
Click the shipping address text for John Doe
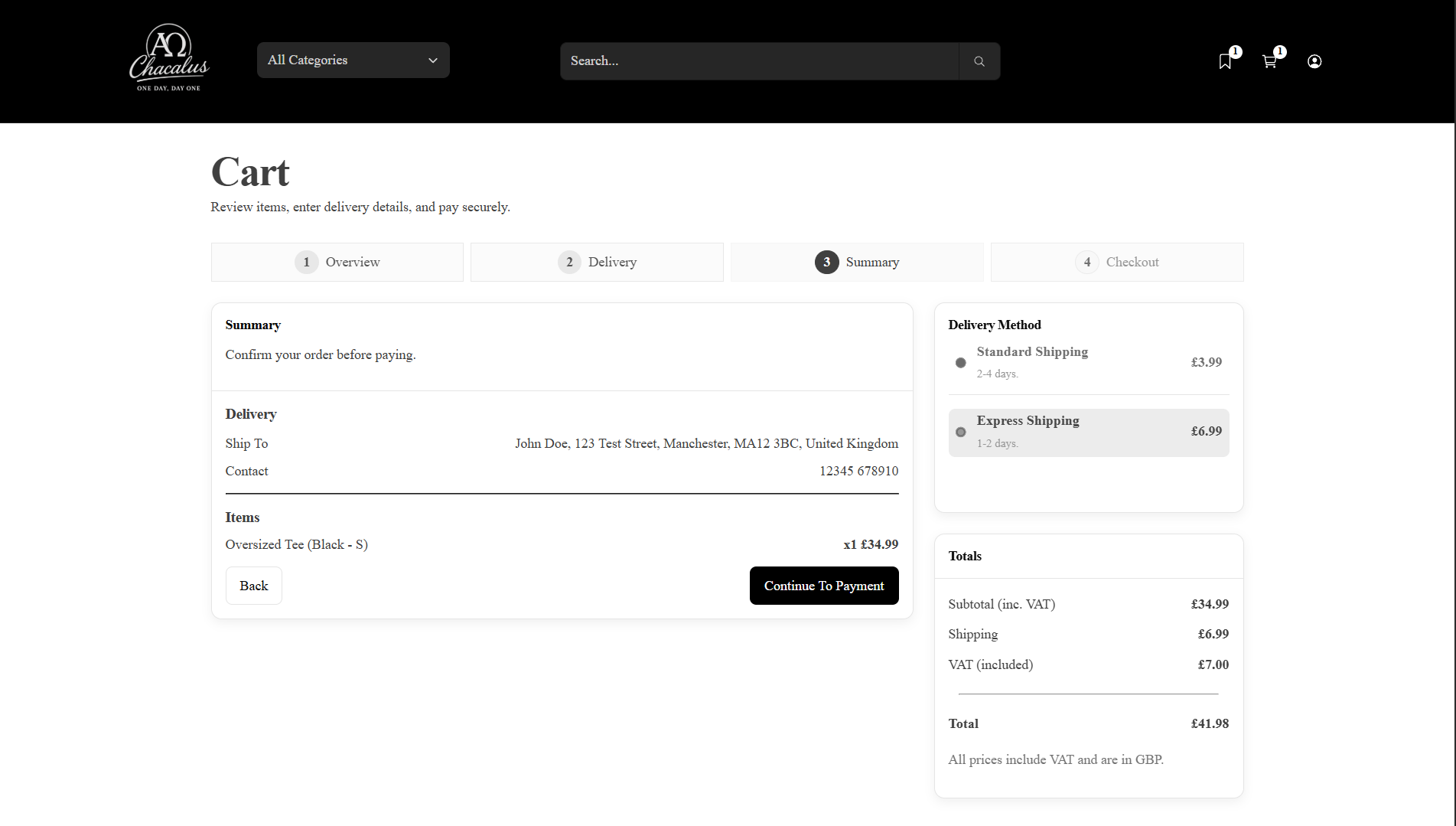706,443
